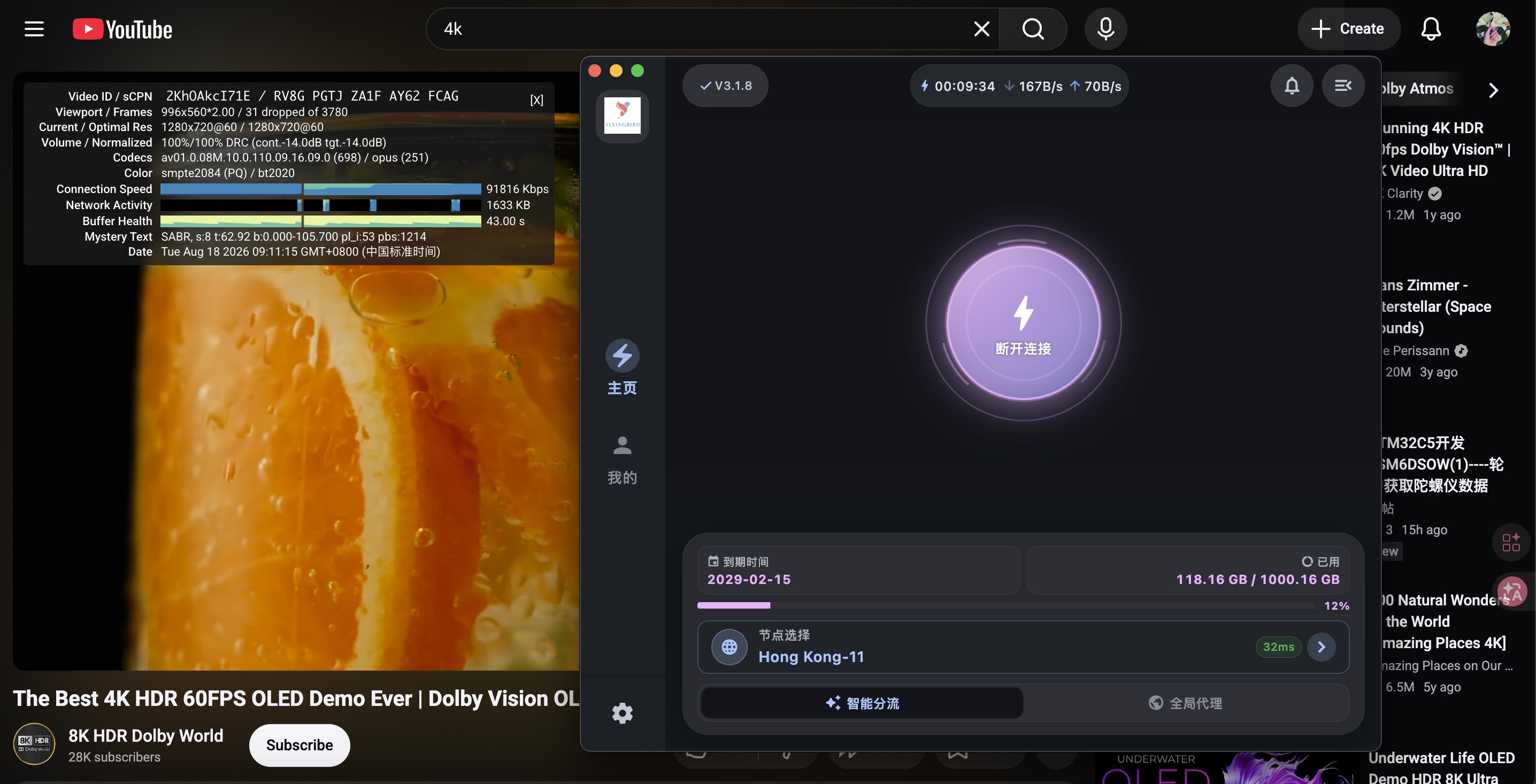
Task: Open the Hans Zimmer Interstellar recommended video
Action: point(1437,306)
